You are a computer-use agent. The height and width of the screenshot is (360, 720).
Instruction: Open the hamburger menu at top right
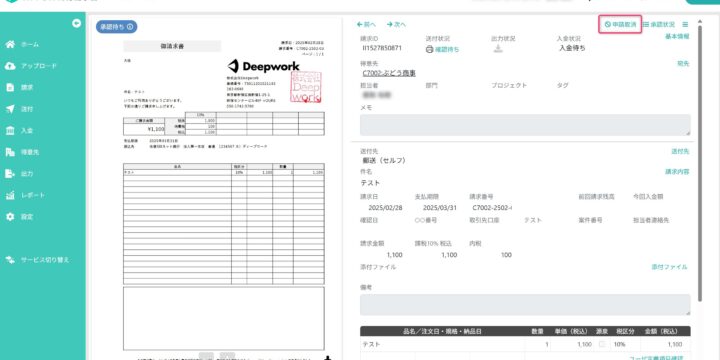coord(685,24)
